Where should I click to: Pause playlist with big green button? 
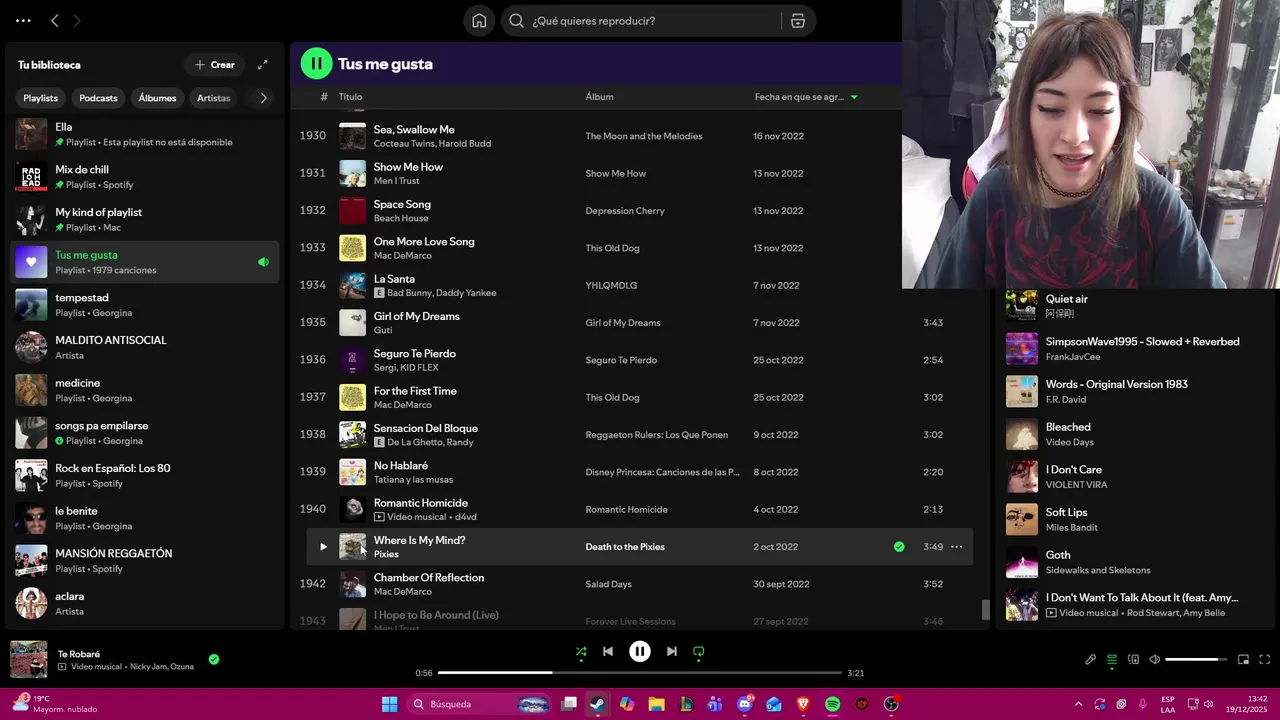[316, 64]
